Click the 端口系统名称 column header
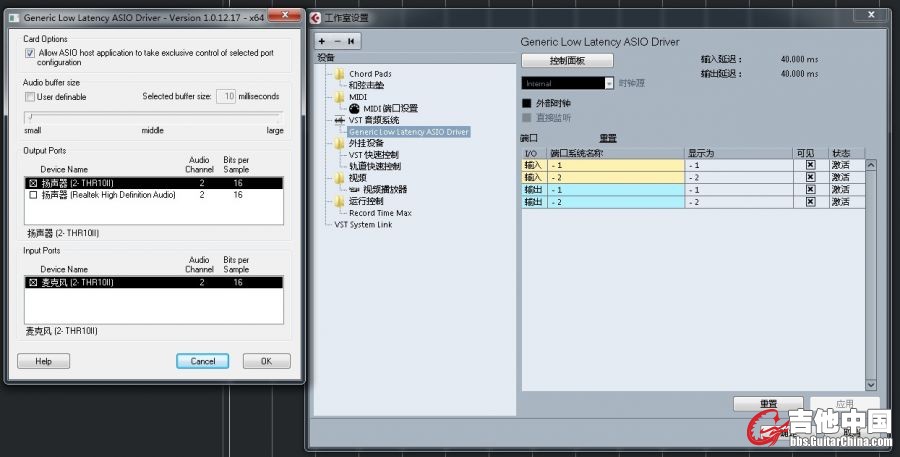Screen dimensions: 900x457 616,153
